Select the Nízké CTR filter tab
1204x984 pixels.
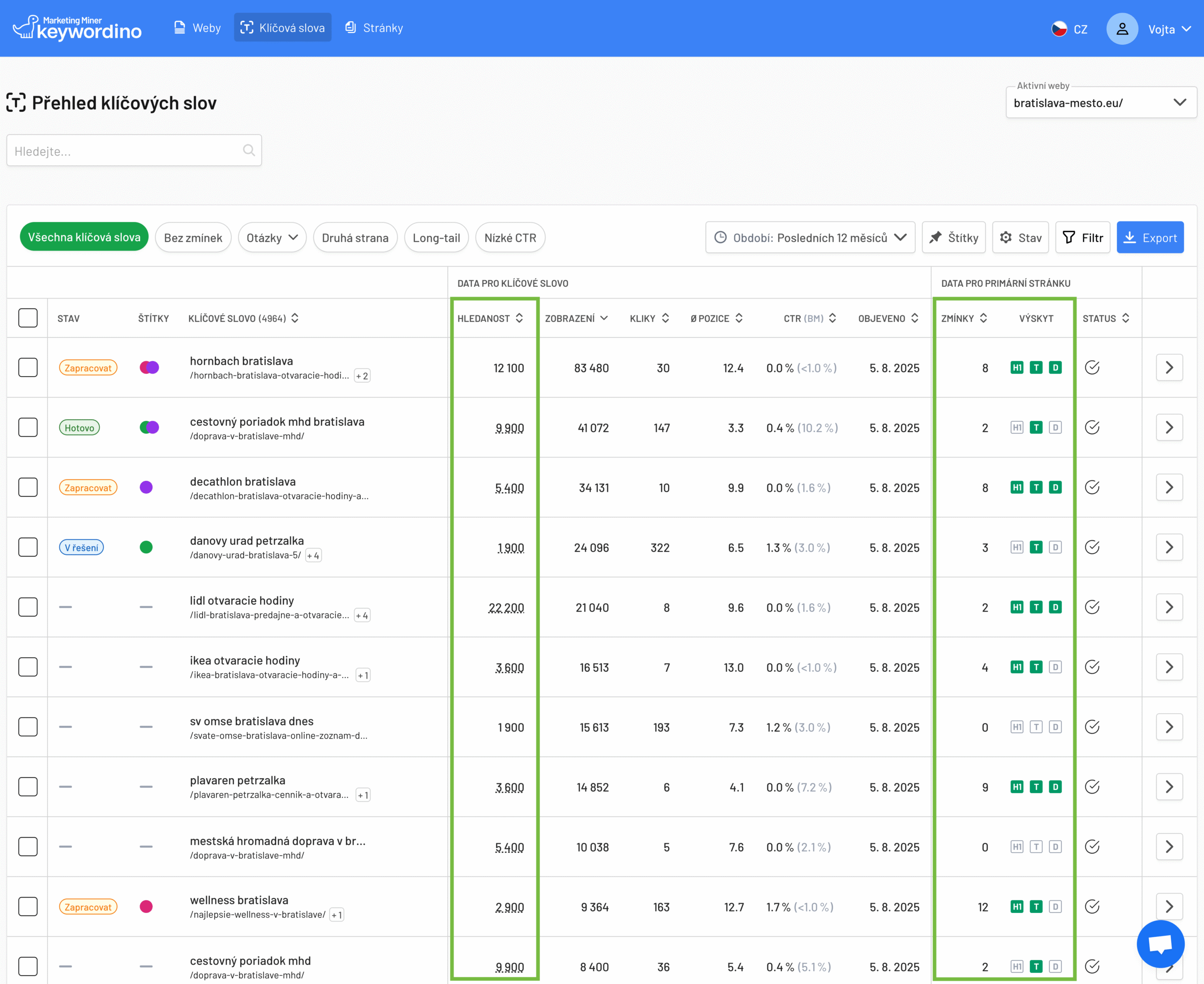click(510, 237)
